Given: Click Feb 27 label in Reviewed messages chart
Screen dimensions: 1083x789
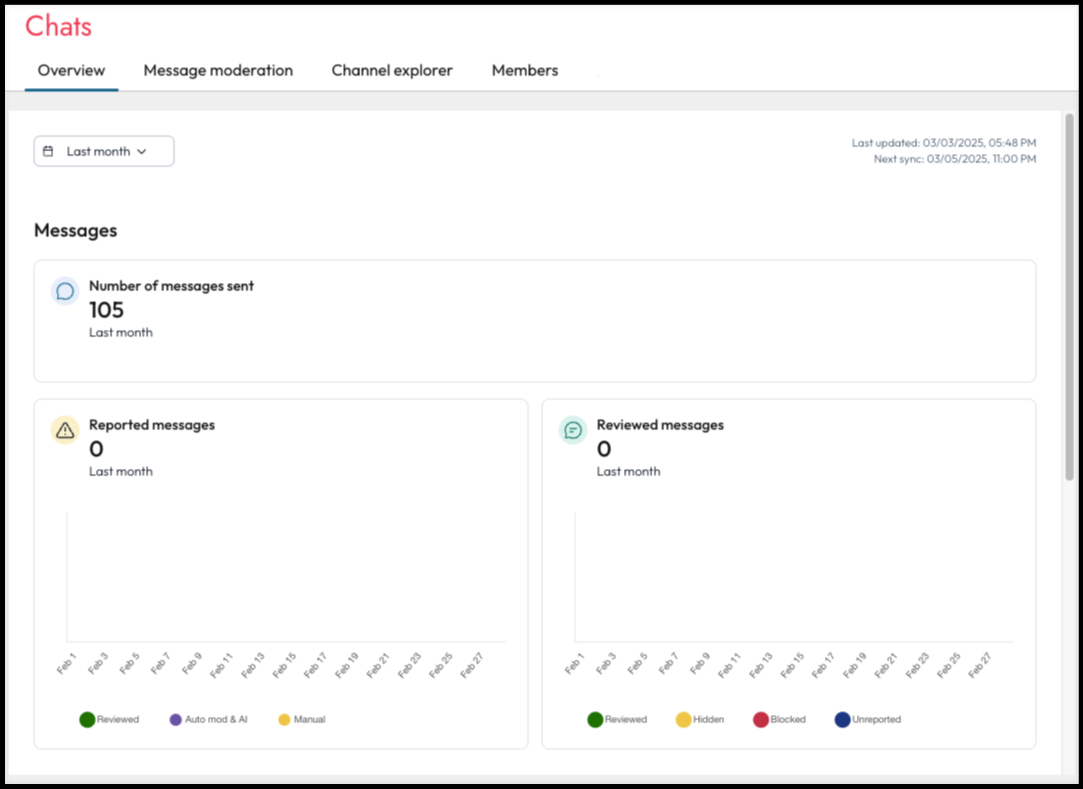Looking at the screenshot, I should (x=979, y=665).
